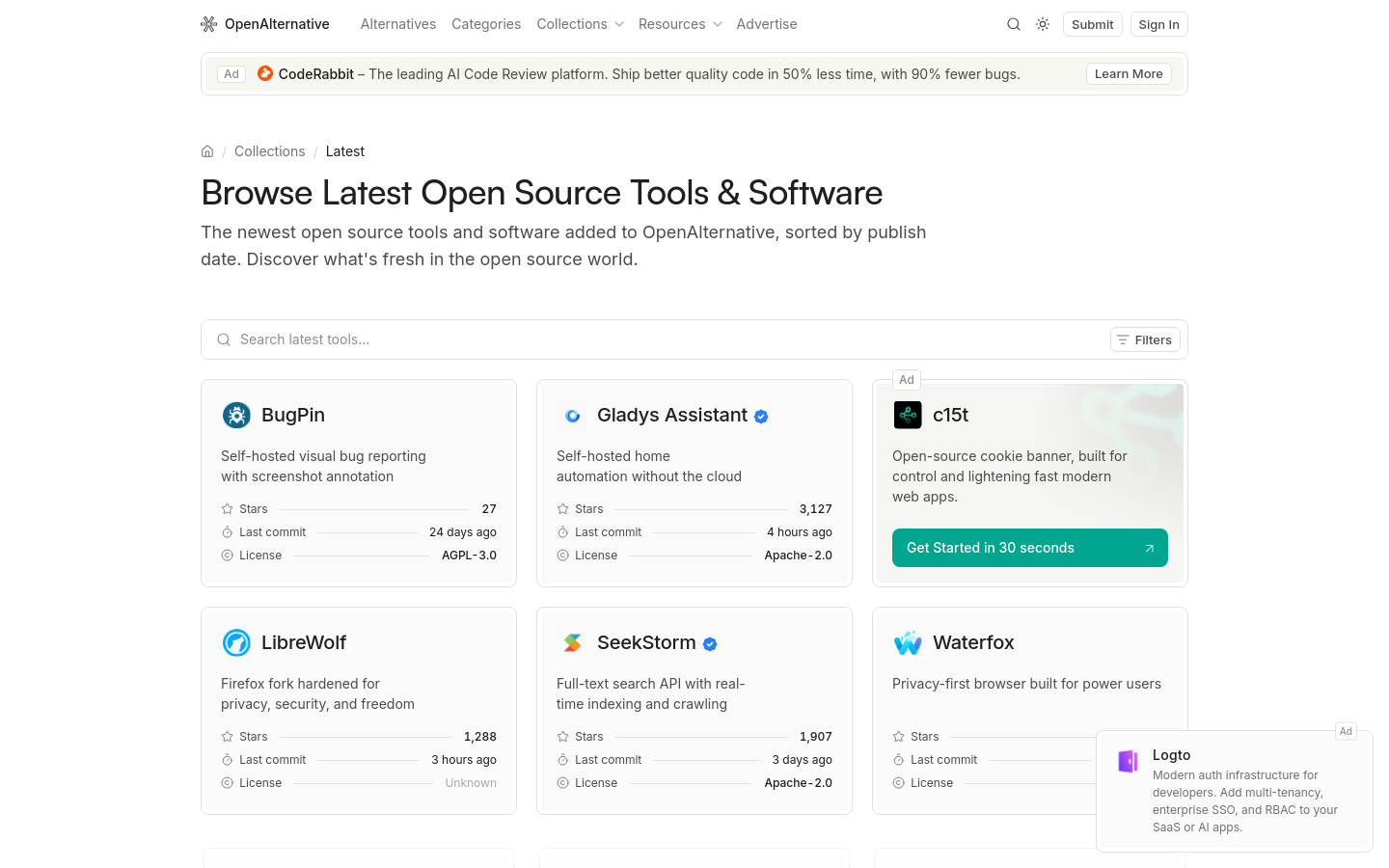Click the verified badge beside Gladys Assistant
The width and height of the screenshot is (1389, 868).
tap(761, 417)
